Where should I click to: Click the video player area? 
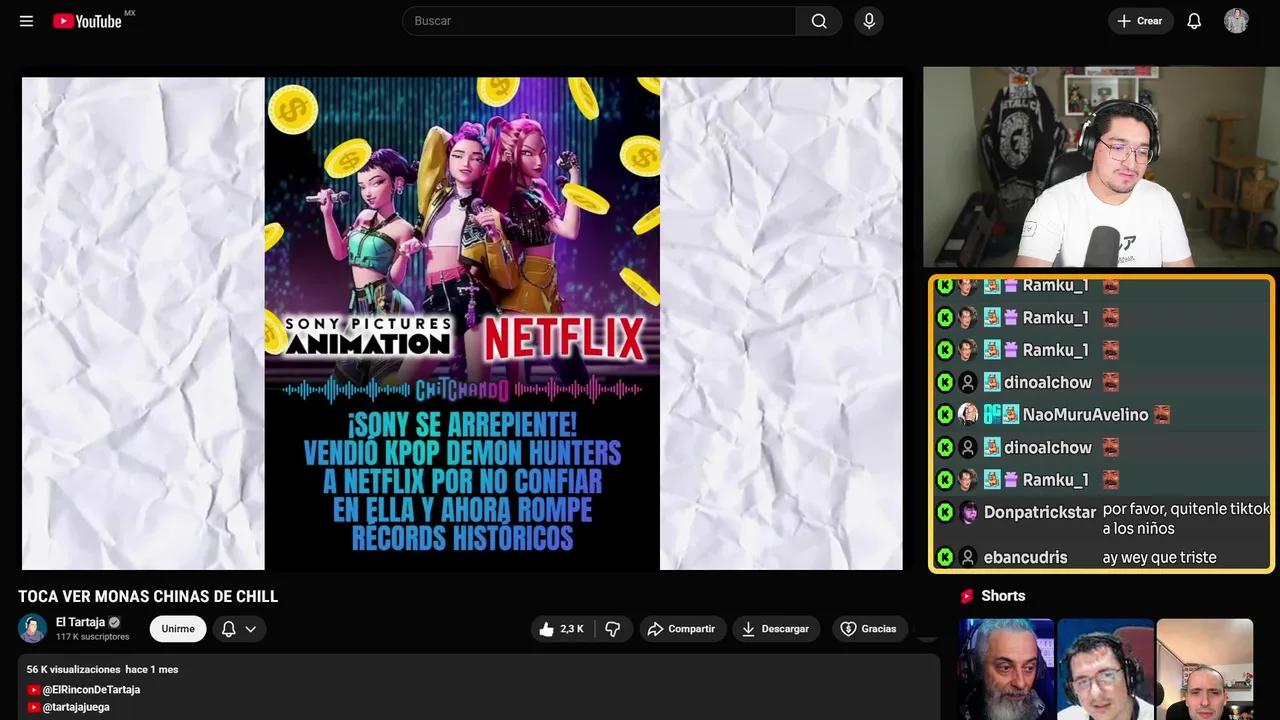coord(462,323)
